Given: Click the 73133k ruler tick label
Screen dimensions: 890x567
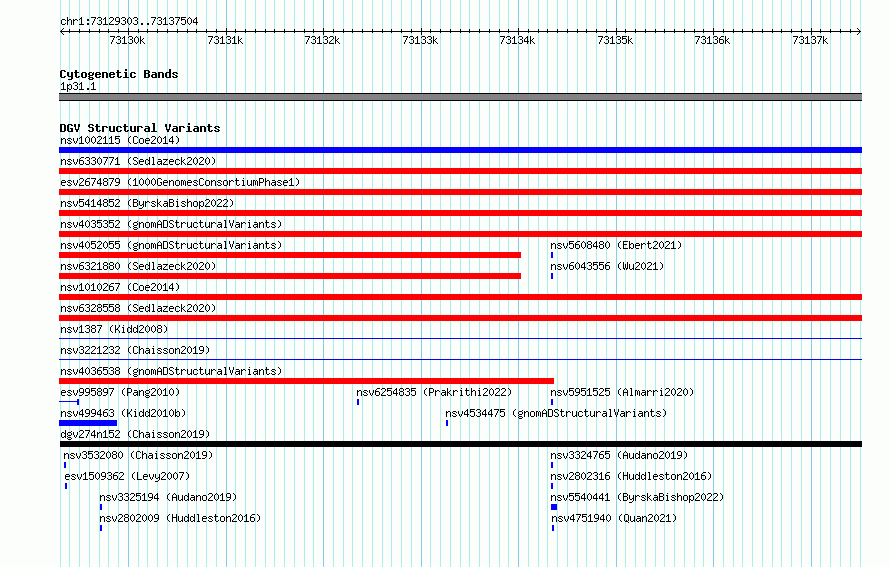Looking at the screenshot, I should (x=420, y=40).
